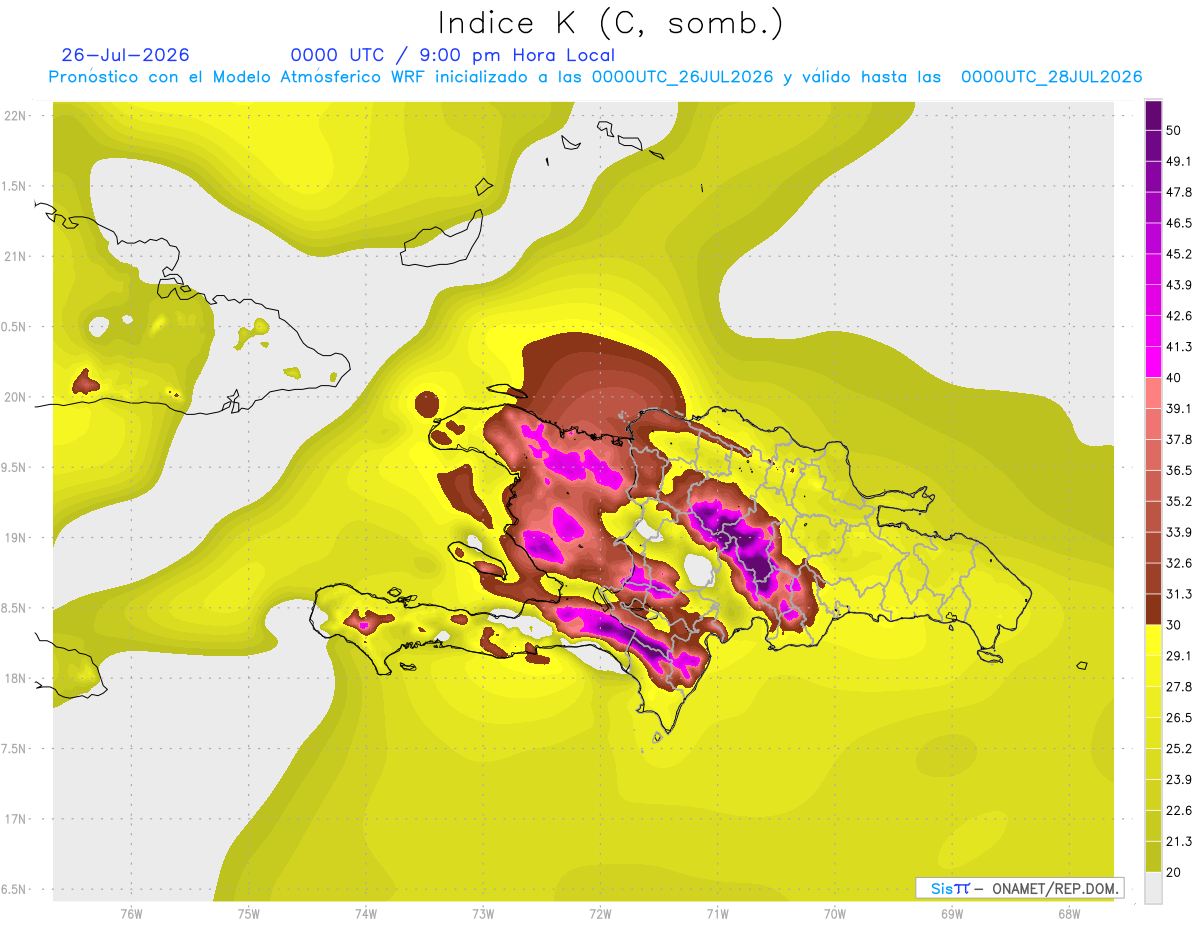This screenshot has width=1200, height=927.
Task: Click the "29.1" color scale value
Action: (1179, 656)
